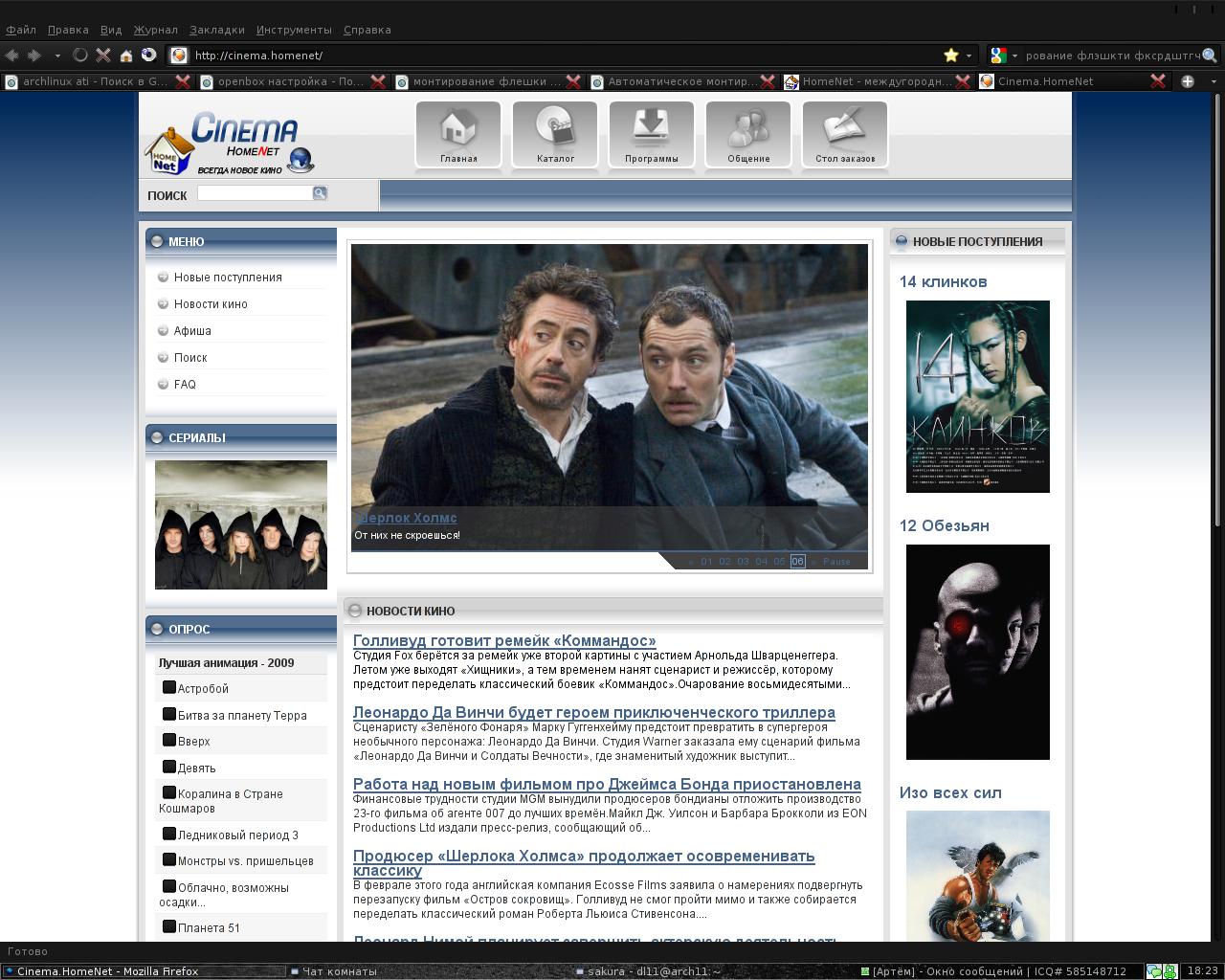The height and width of the screenshot is (980, 1225).
Task: Open the Инструменты menu
Action: [x=294, y=30]
